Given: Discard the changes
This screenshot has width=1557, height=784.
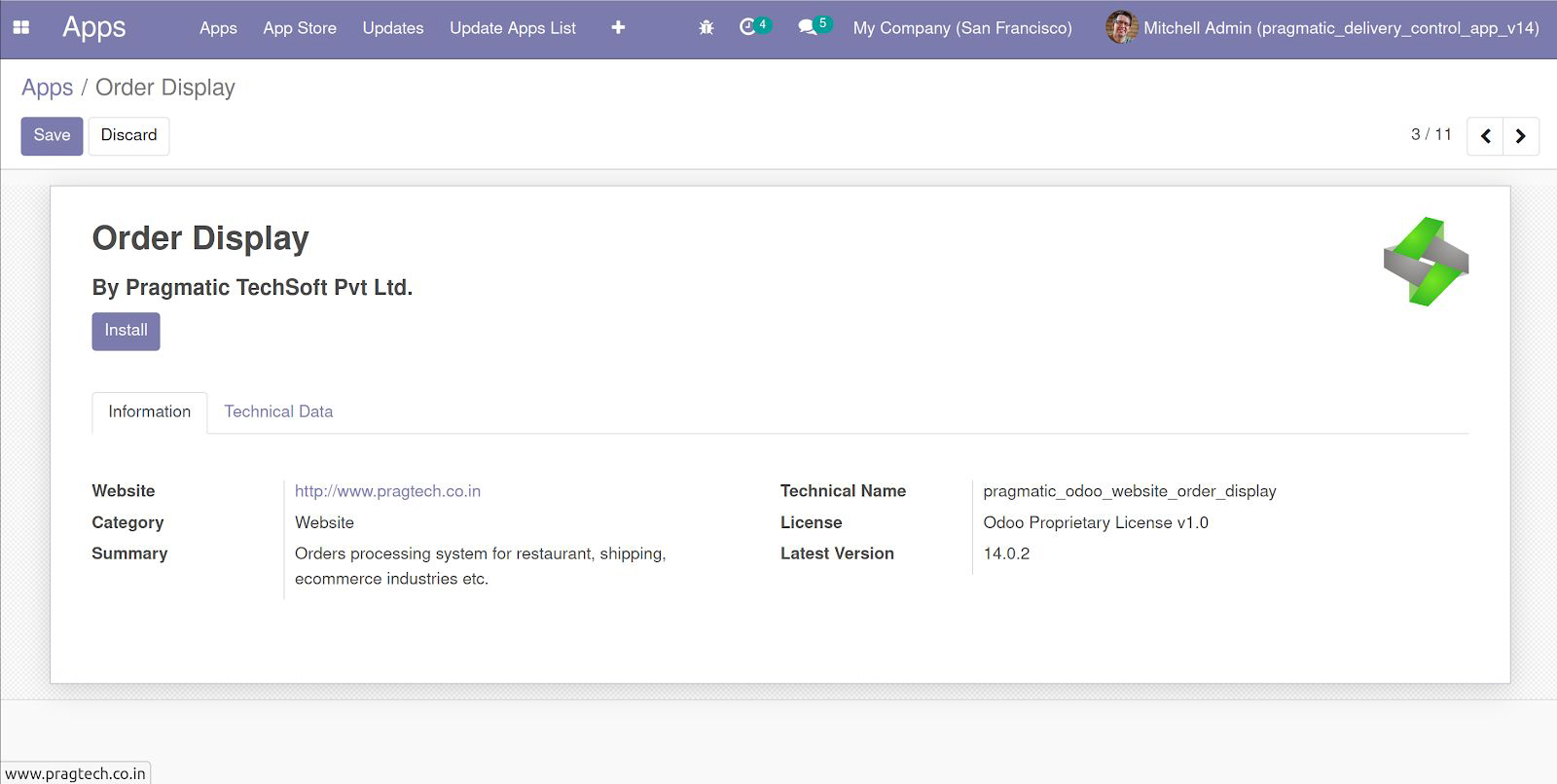Looking at the screenshot, I should (128, 135).
